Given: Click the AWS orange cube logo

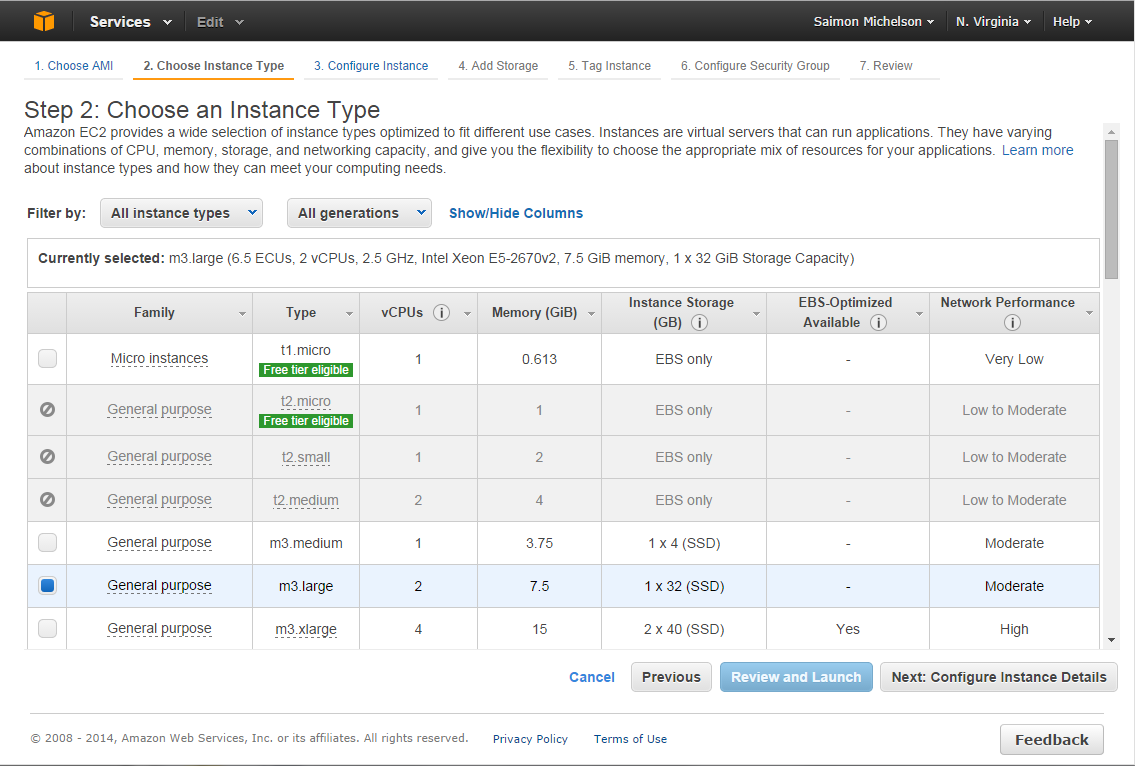Looking at the screenshot, I should click(x=44, y=21).
